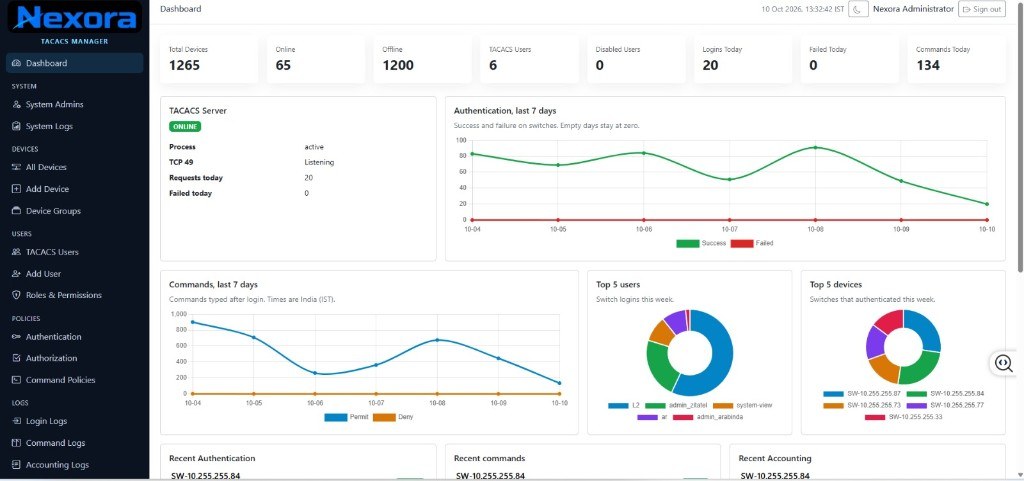This screenshot has height=481, width=1024.
Task: Open the Login Logs link
Action: [74, 421]
